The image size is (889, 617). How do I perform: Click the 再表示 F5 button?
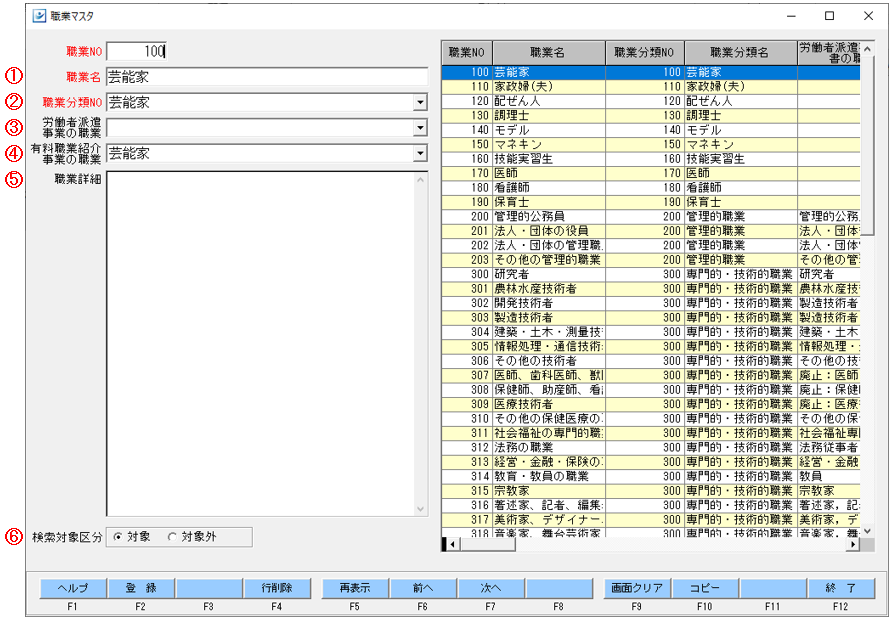point(355,588)
